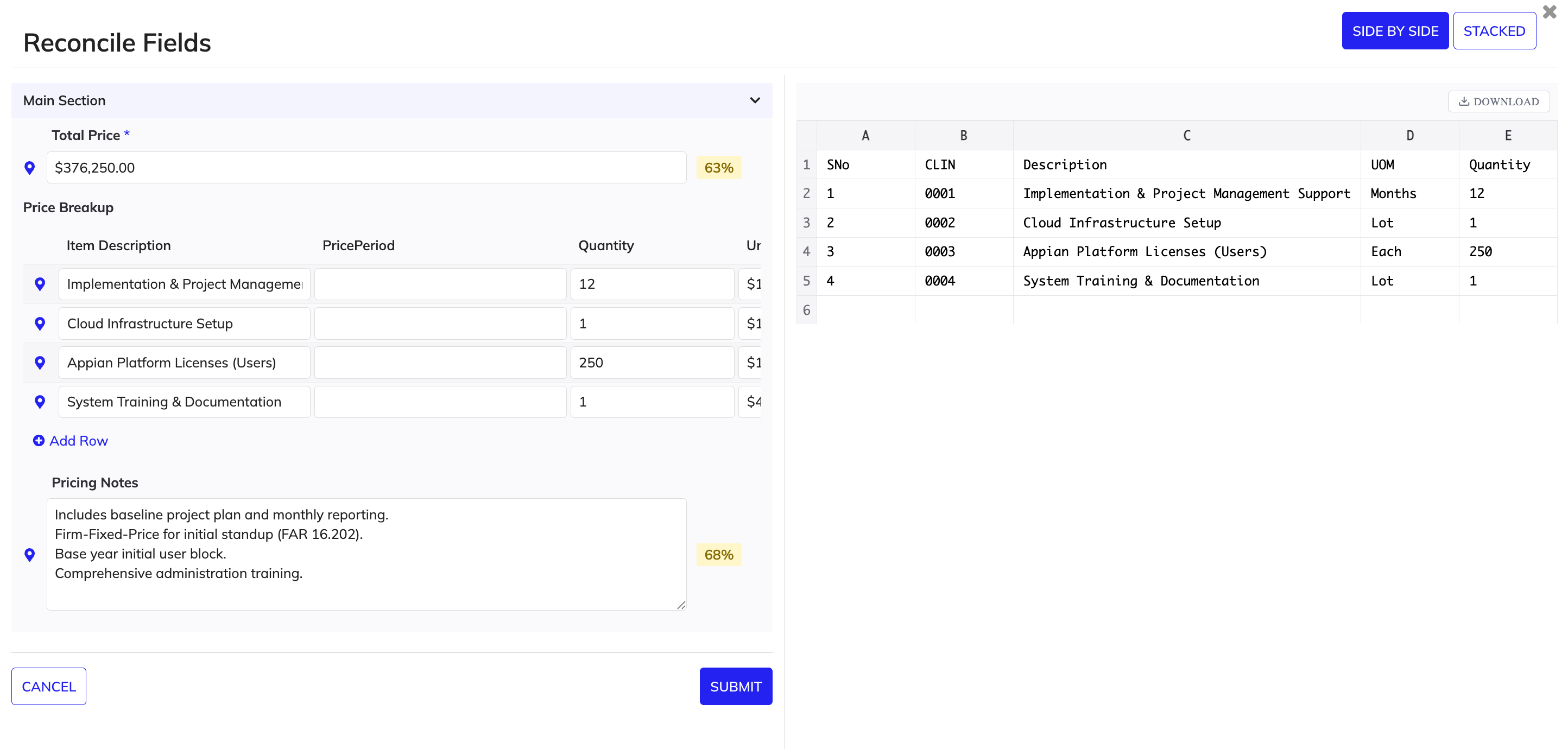Click the 'Months' UOM cell

click(1409, 193)
